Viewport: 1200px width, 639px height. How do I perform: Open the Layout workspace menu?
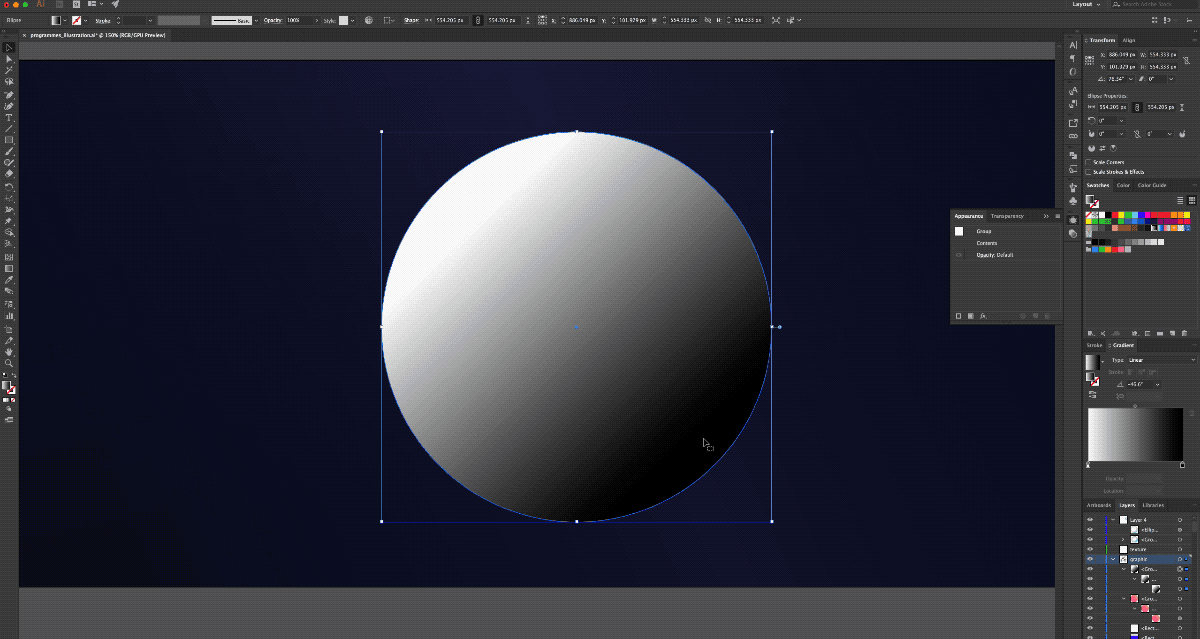[1083, 4]
